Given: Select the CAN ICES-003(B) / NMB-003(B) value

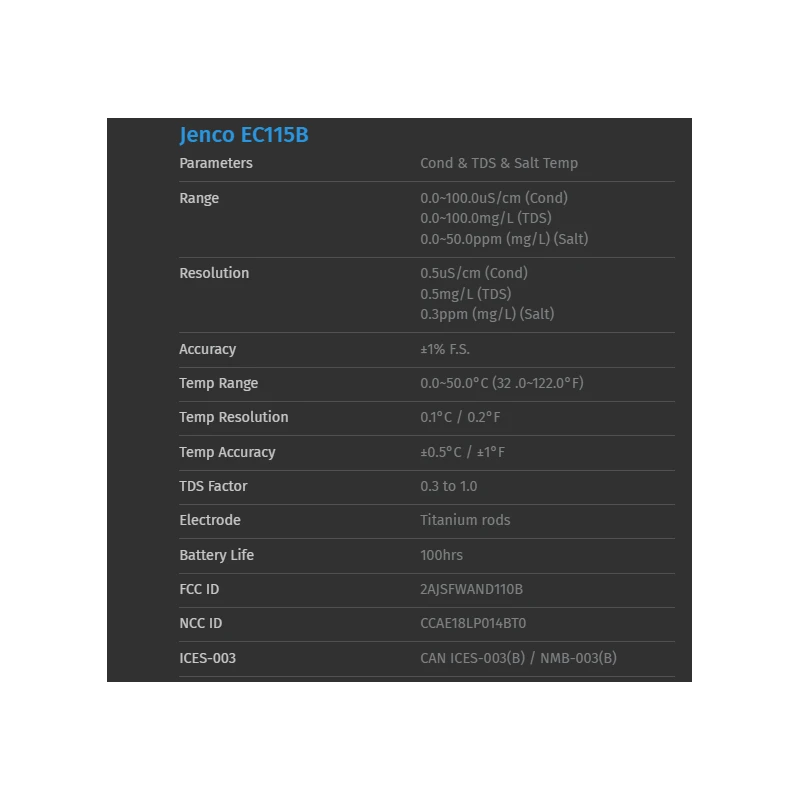Looking at the screenshot, I should coord(518,658).
